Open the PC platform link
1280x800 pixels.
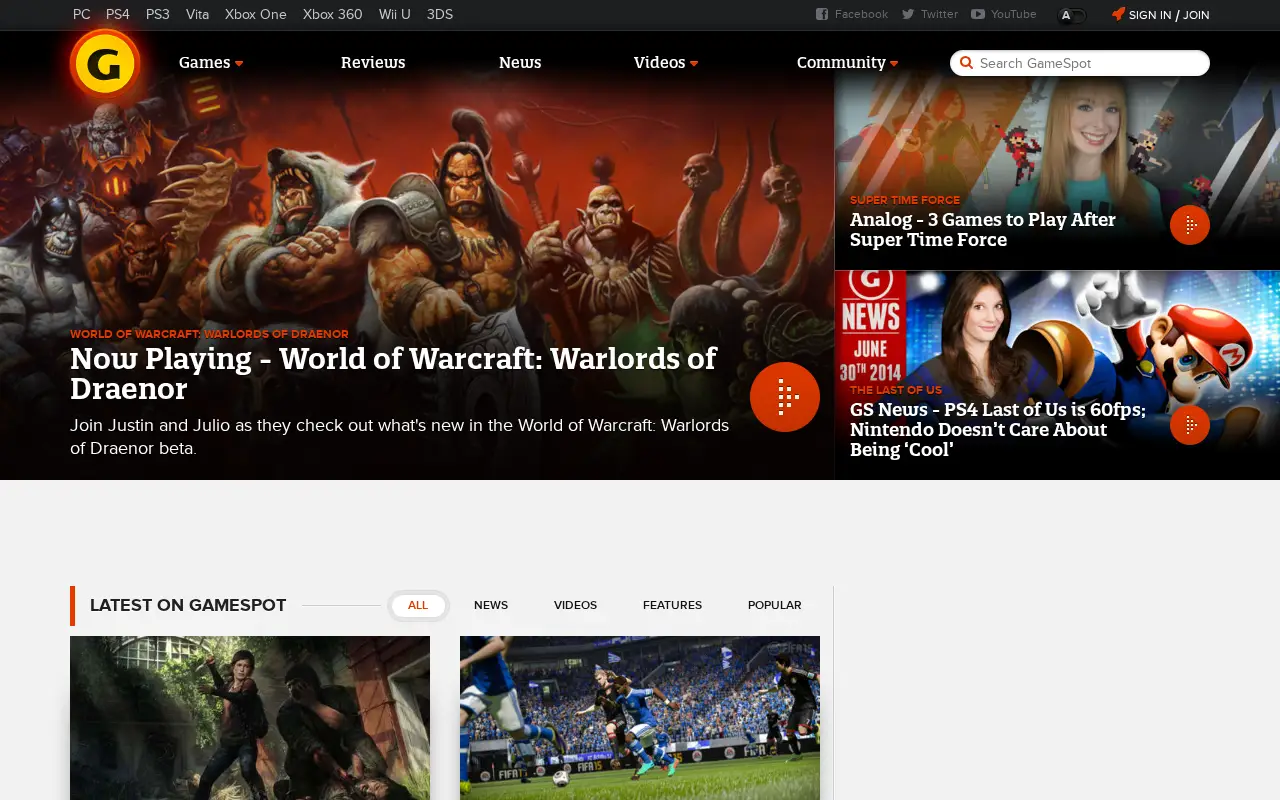pyautogui.click(x=82, y=14)
